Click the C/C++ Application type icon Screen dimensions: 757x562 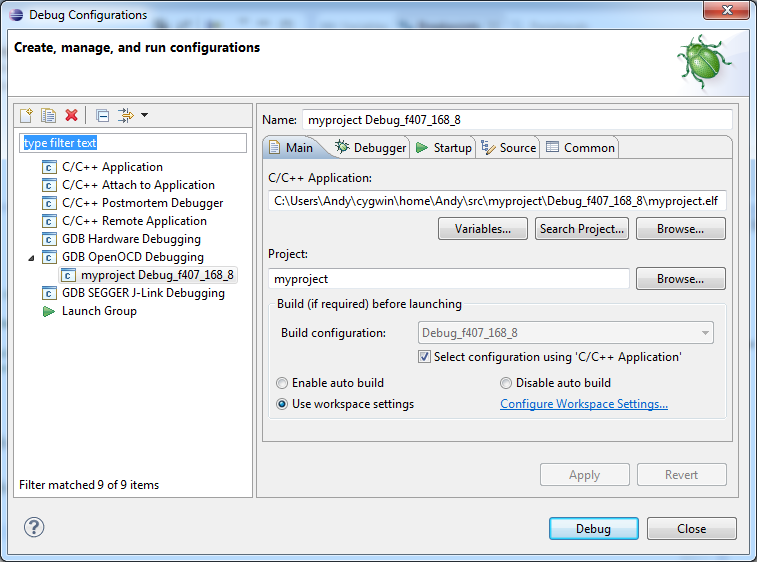pos(49,167)
